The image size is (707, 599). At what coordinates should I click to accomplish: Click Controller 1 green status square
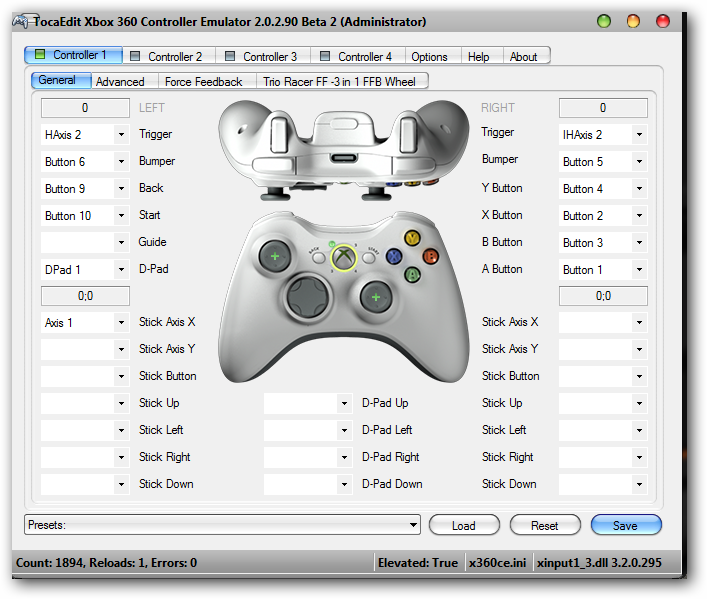[40, 55]
